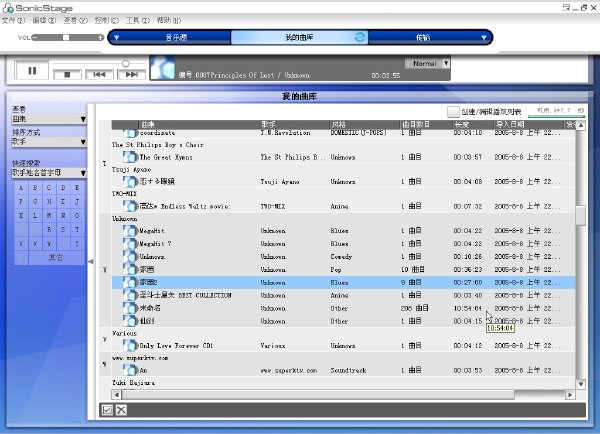Viewport: 600px width, 434px height.
Task: Stop playback with the stop button
Action: (67, 74)
